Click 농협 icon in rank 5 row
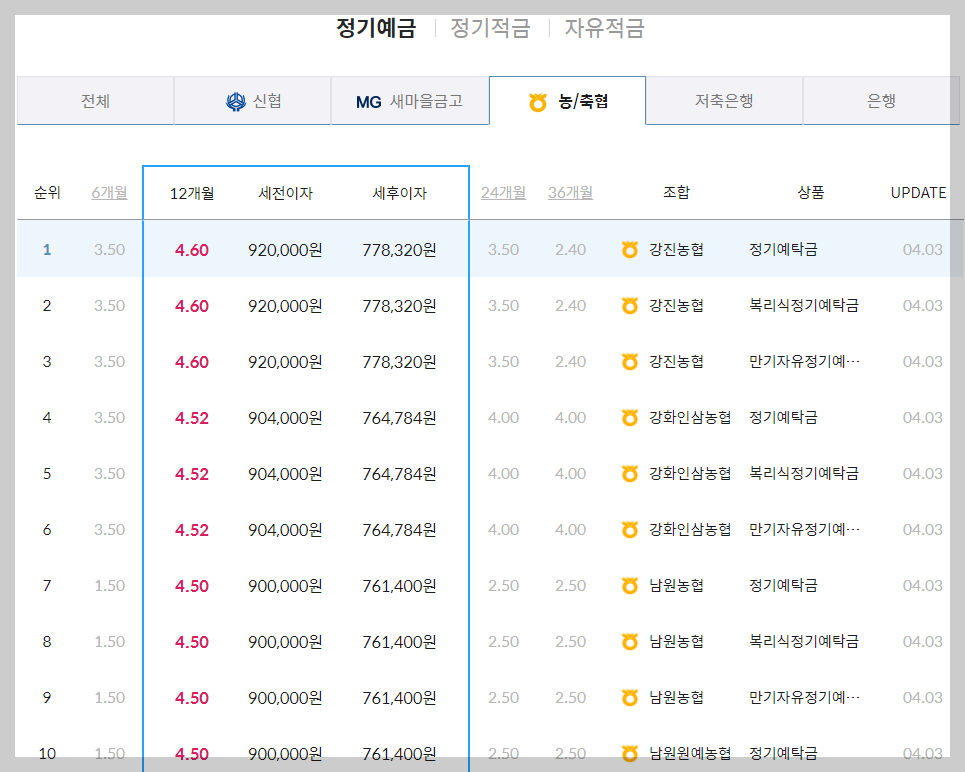 coord(630,473)
